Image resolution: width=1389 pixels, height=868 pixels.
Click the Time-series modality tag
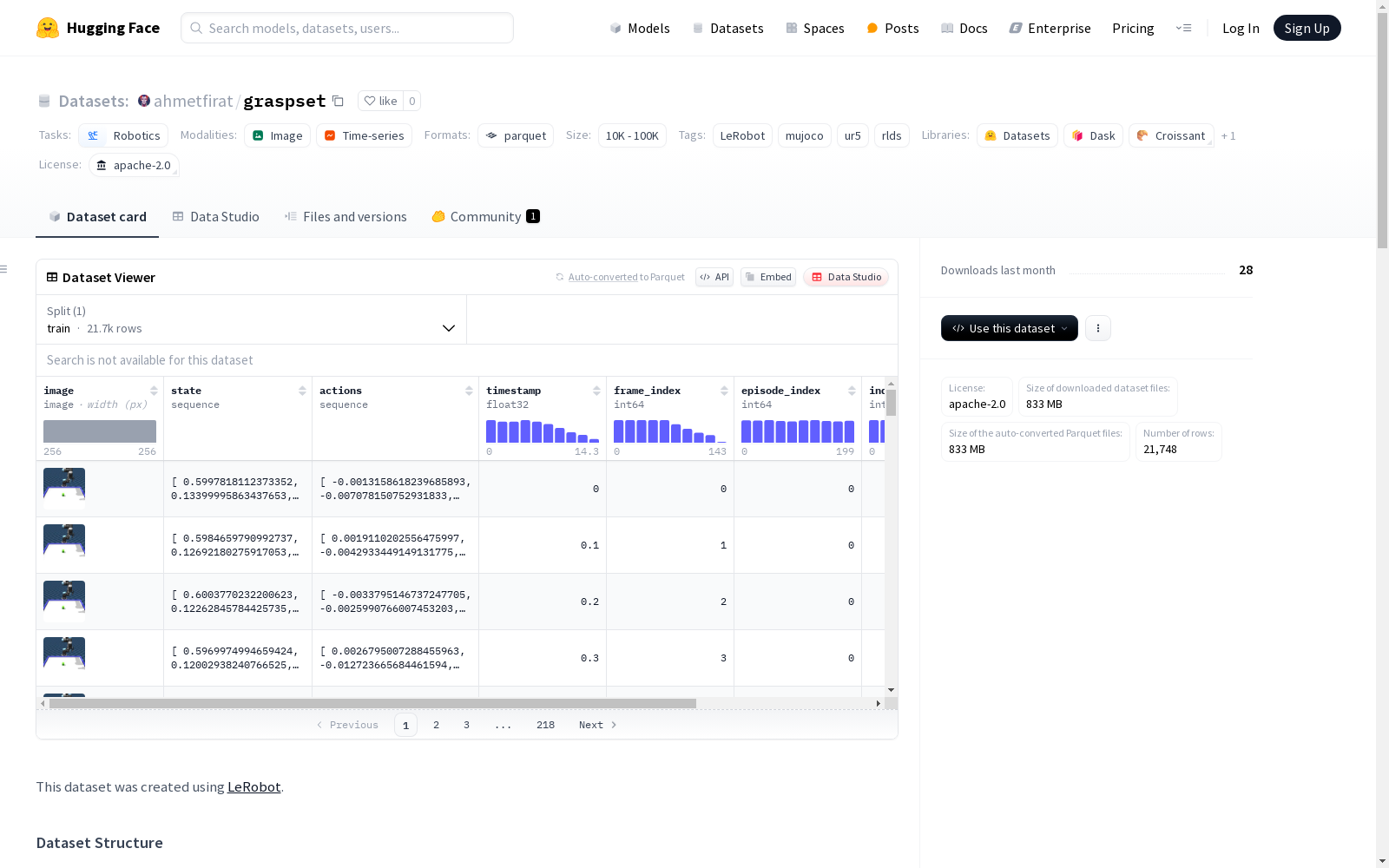[364, 135]
